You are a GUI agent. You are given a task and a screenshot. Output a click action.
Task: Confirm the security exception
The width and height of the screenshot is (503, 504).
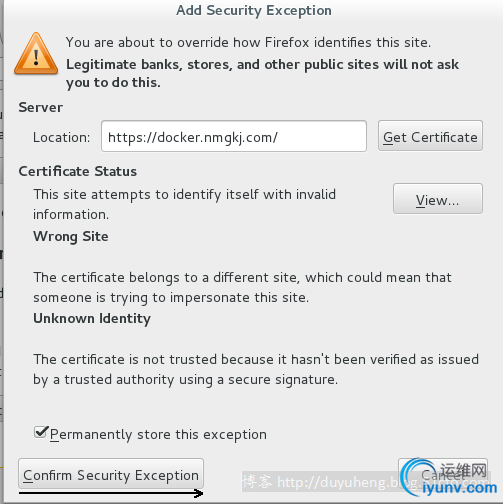[111, 474]
